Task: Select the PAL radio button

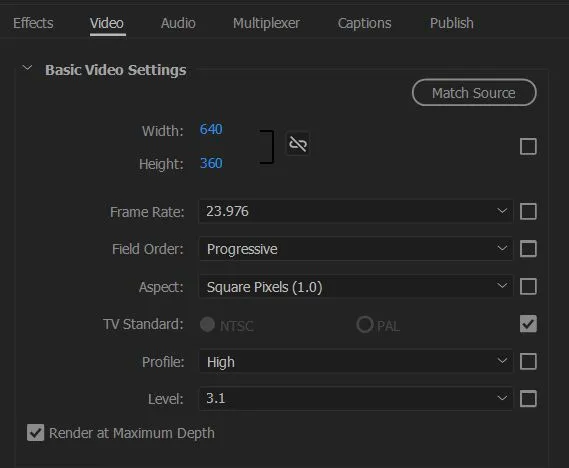Action: click(365, 324)
